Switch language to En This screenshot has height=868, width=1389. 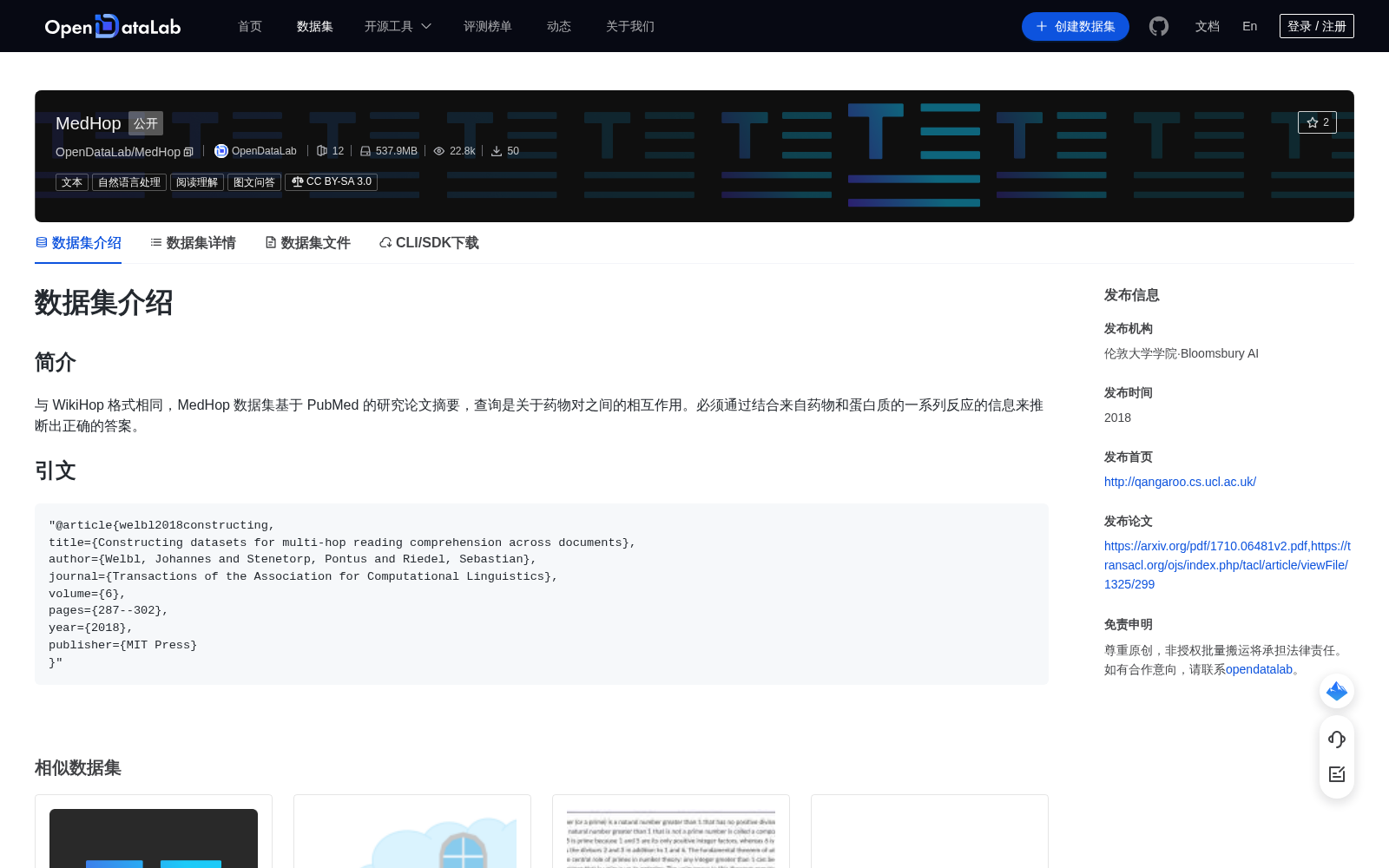pyautogui.click(x=1250, y=26)
